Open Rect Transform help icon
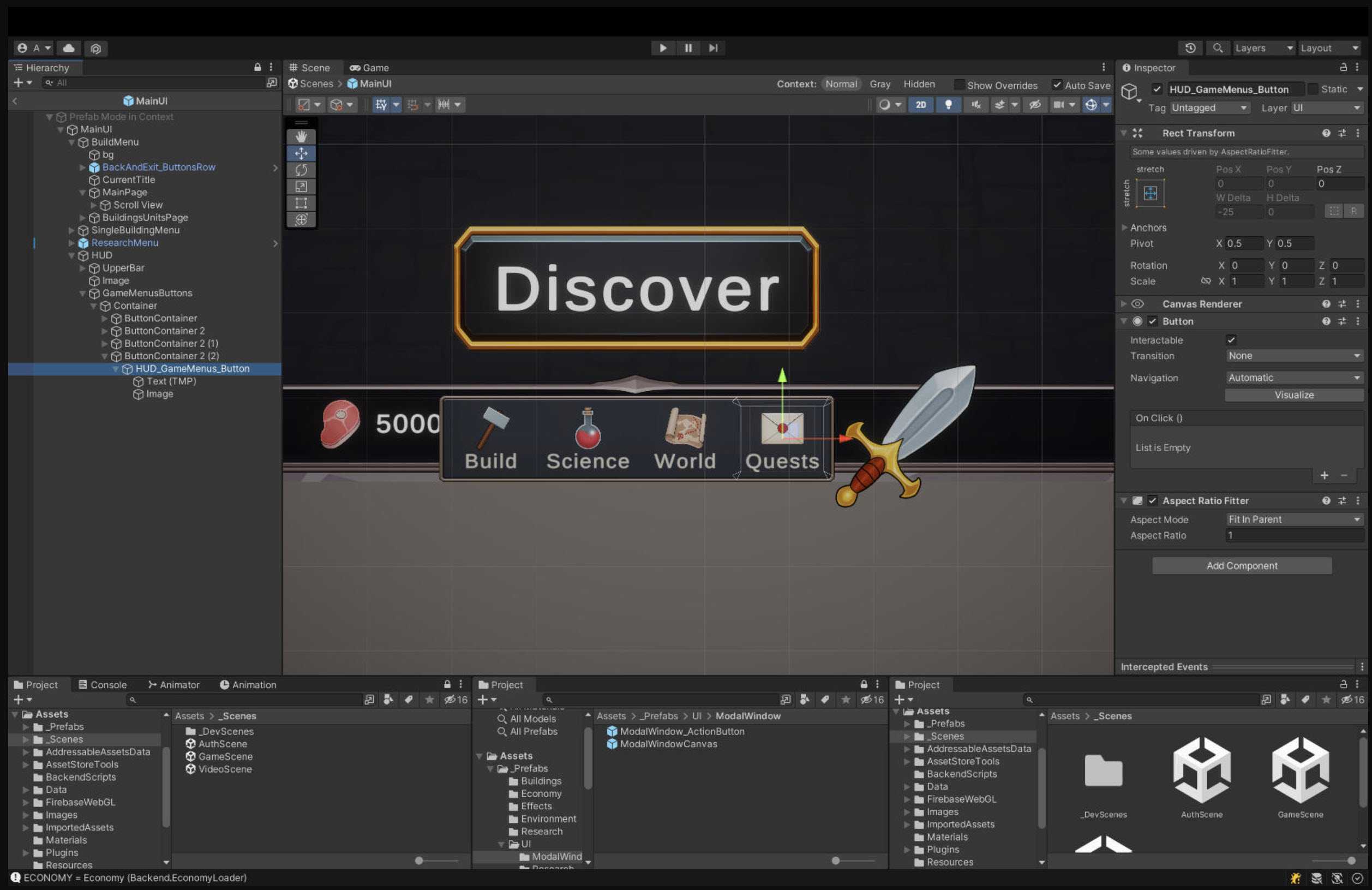This screenshot has width=1372, height=890. click(1326, 133)
